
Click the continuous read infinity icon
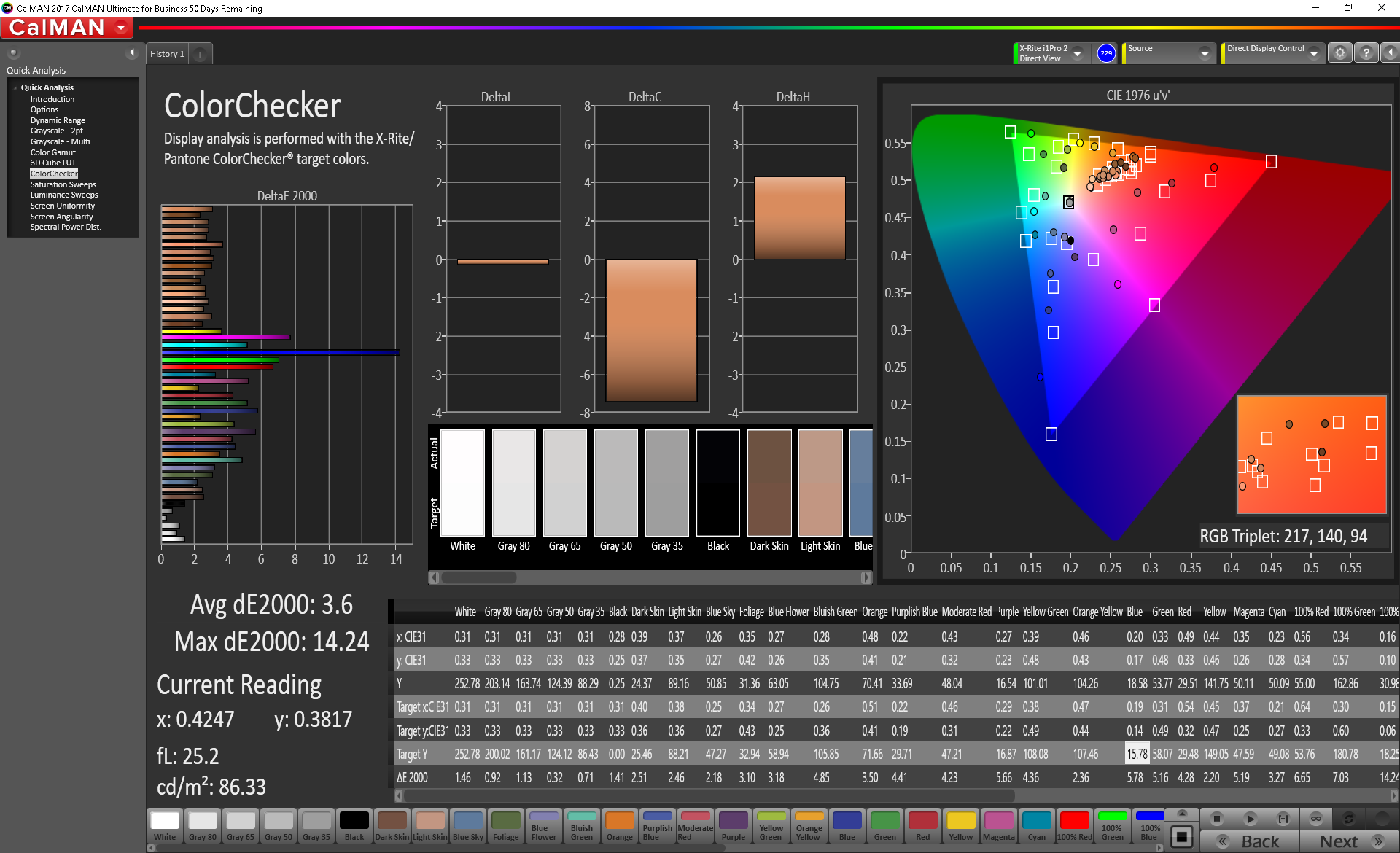pos(1315,818)
